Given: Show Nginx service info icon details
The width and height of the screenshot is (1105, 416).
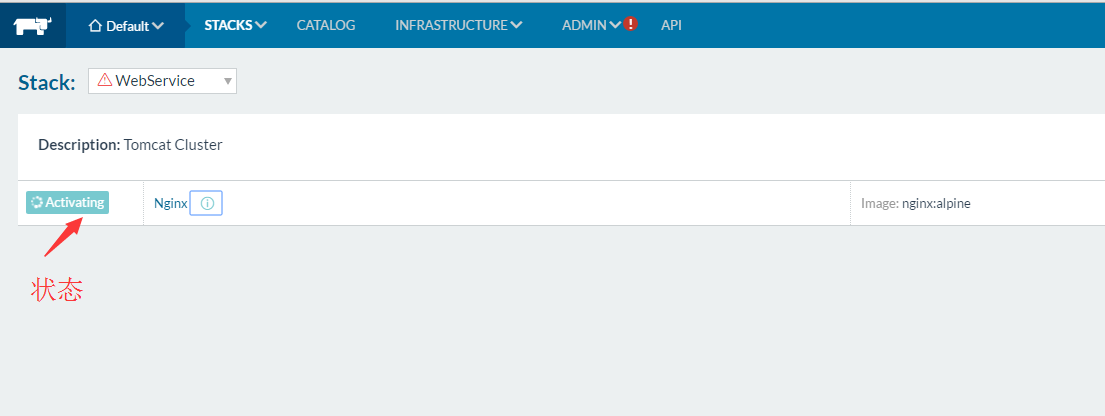Looking at the screenshot, I should [x=207, y=203].
